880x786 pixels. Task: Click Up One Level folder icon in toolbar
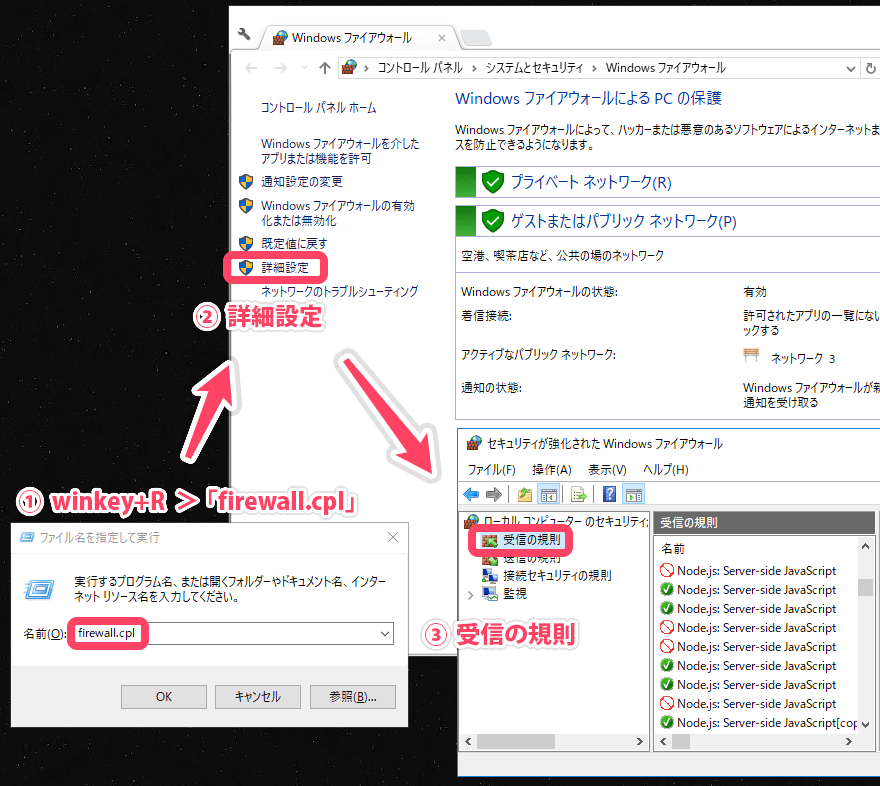(x=525, y=494)
